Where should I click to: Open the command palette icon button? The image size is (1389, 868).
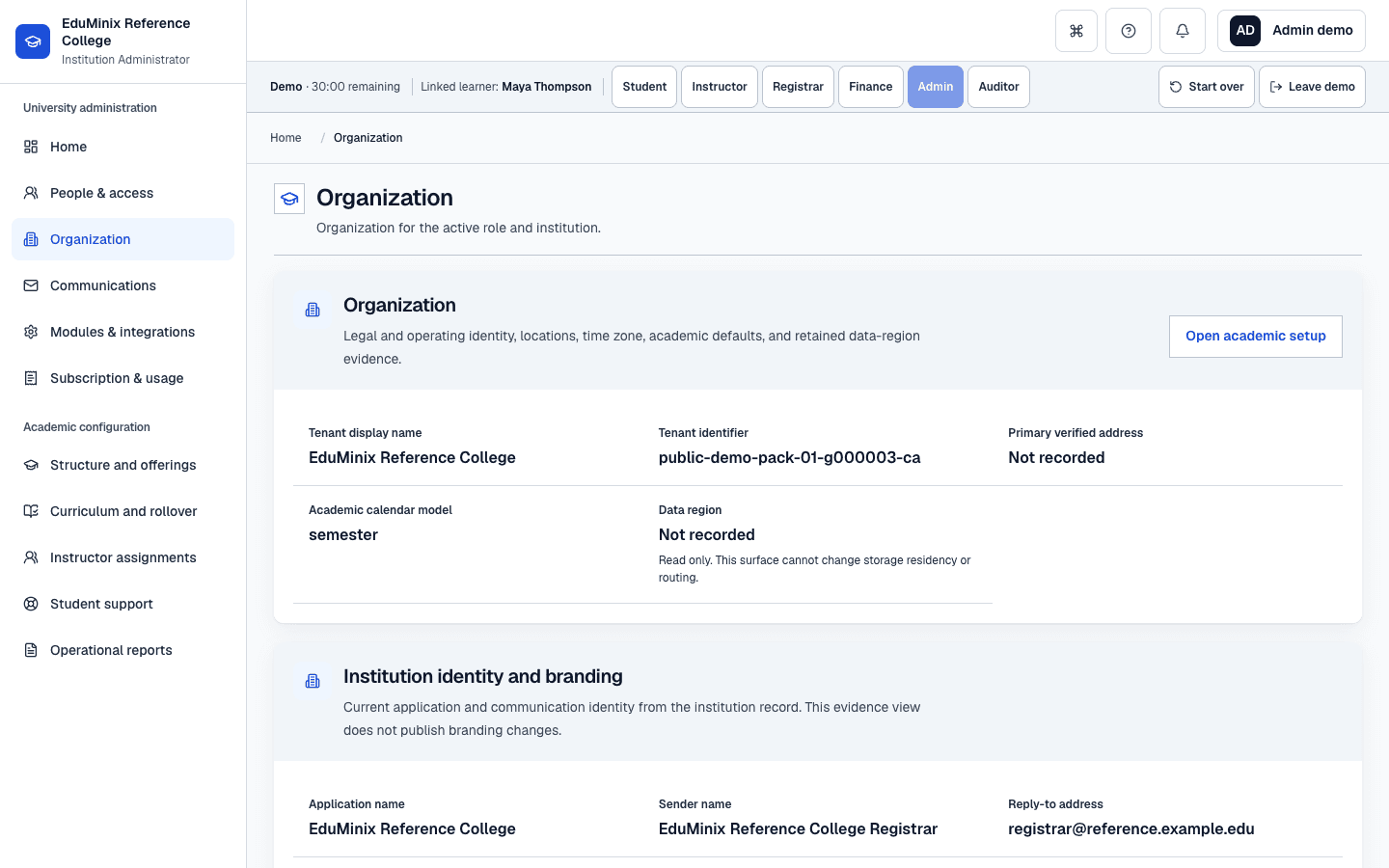tap(1076, 31)
